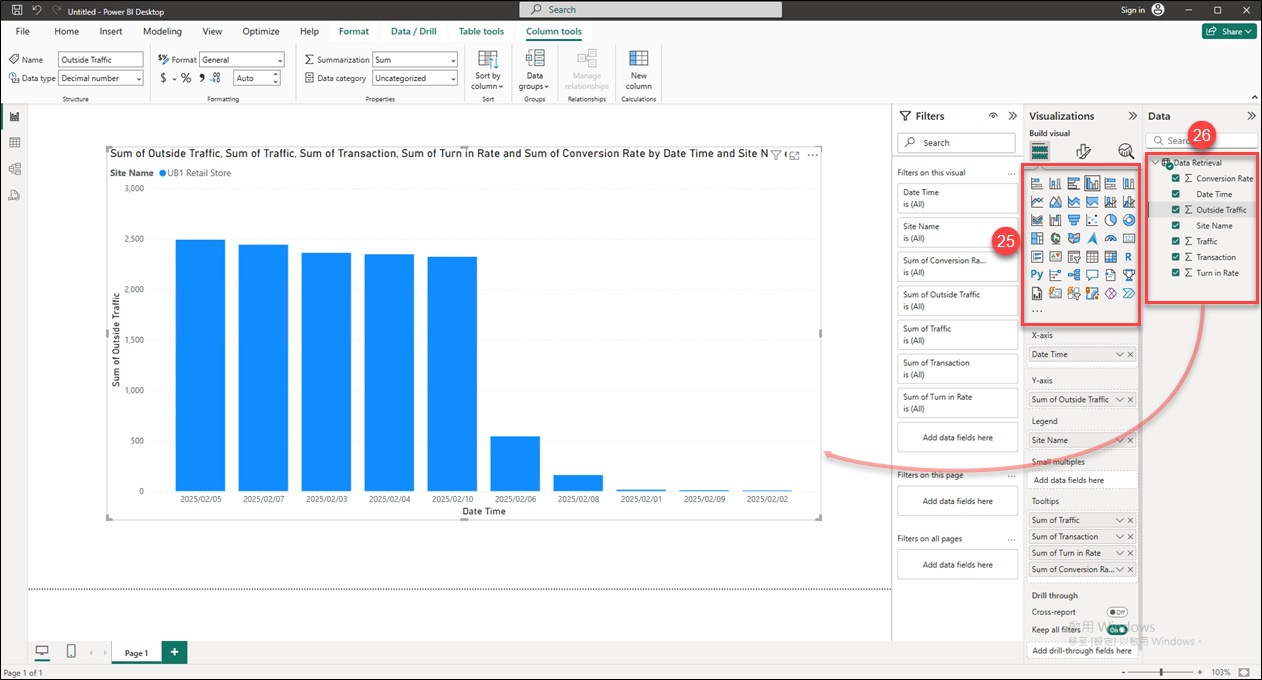
Task: Uncheck the Conversion Rate field
Action: click(x=1176, y=179)
